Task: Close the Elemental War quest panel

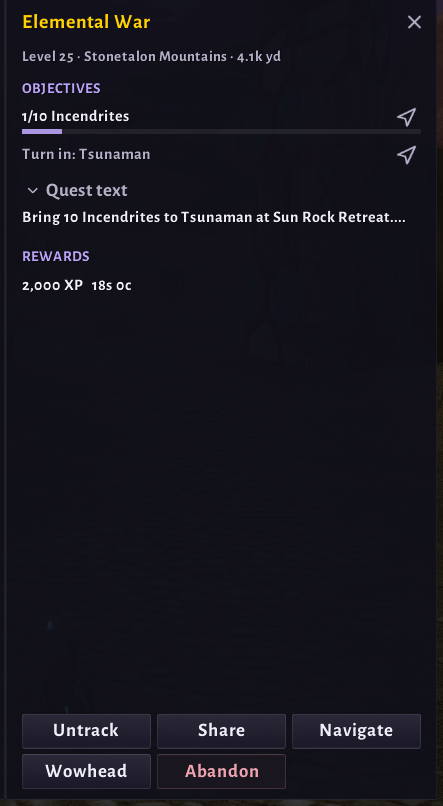Action: pos(414,22)
